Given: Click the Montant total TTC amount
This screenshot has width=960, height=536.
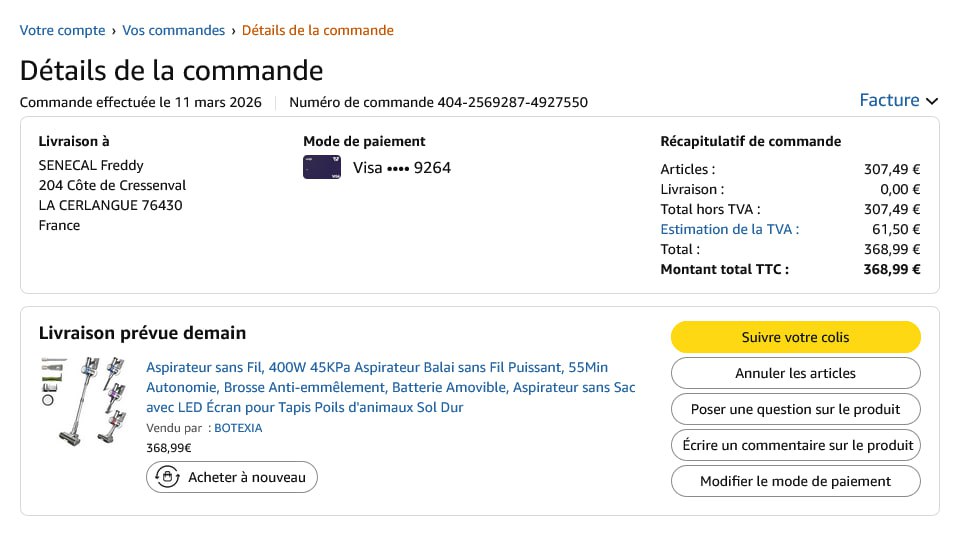Looking at the screenshot, I should [x=891, y=269].
